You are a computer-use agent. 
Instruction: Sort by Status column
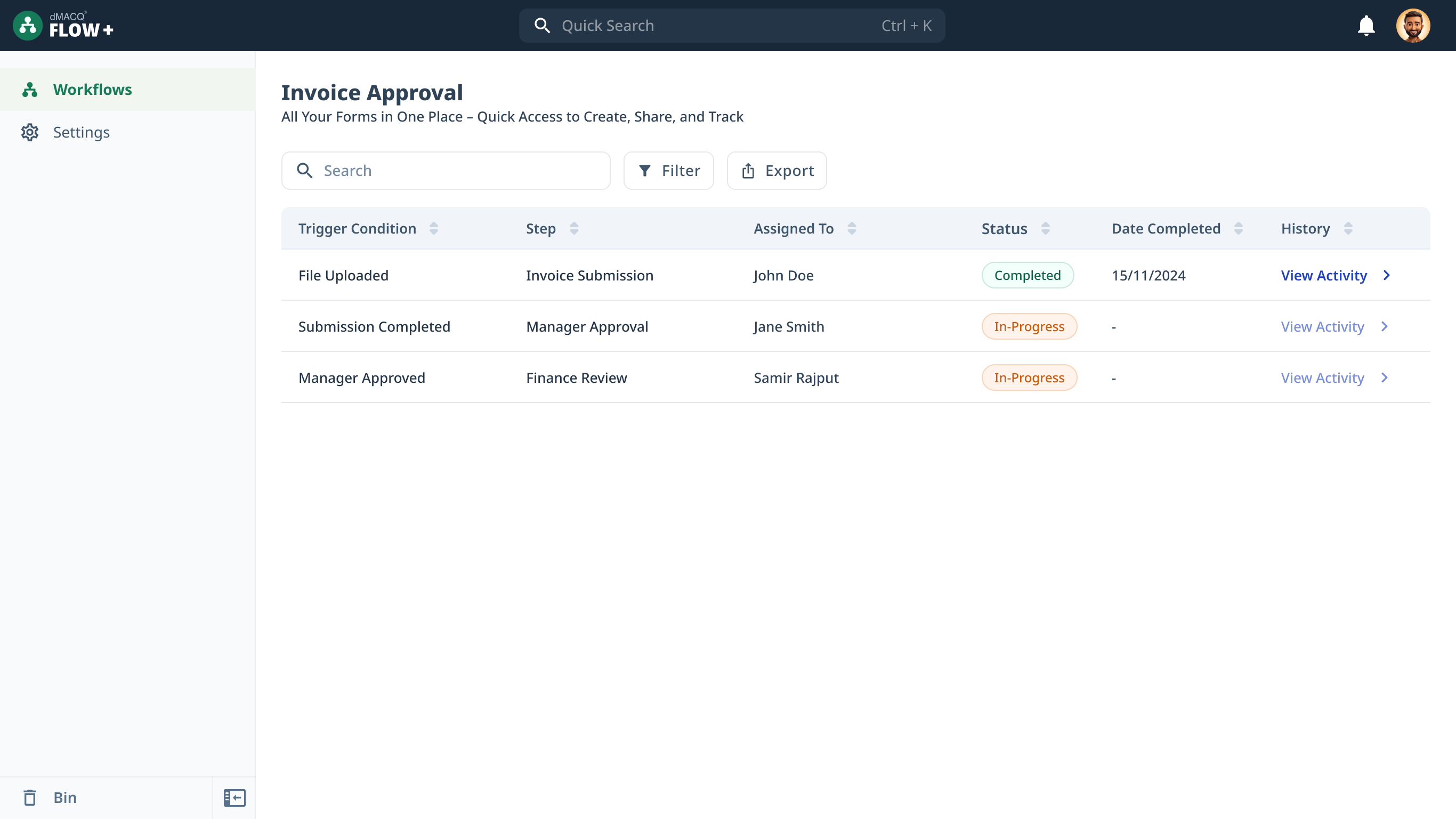pos(1045,229)
